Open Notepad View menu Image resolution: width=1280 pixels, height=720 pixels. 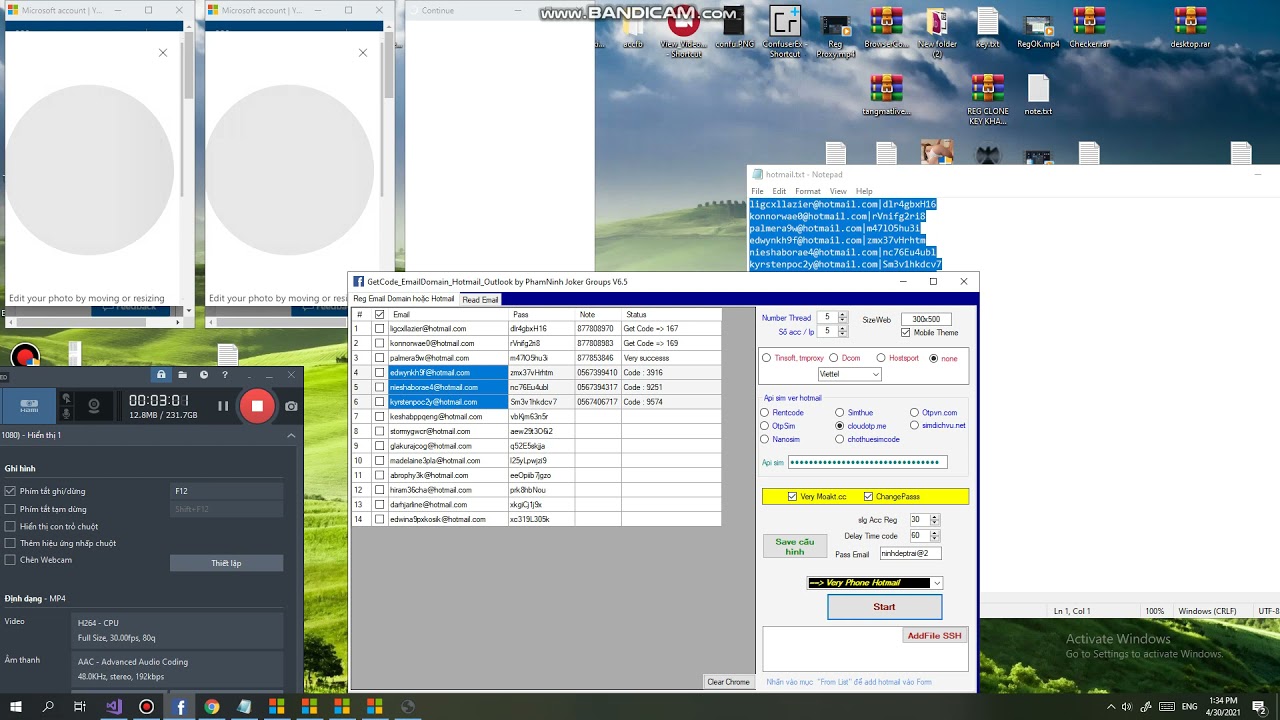coord(838,191)
